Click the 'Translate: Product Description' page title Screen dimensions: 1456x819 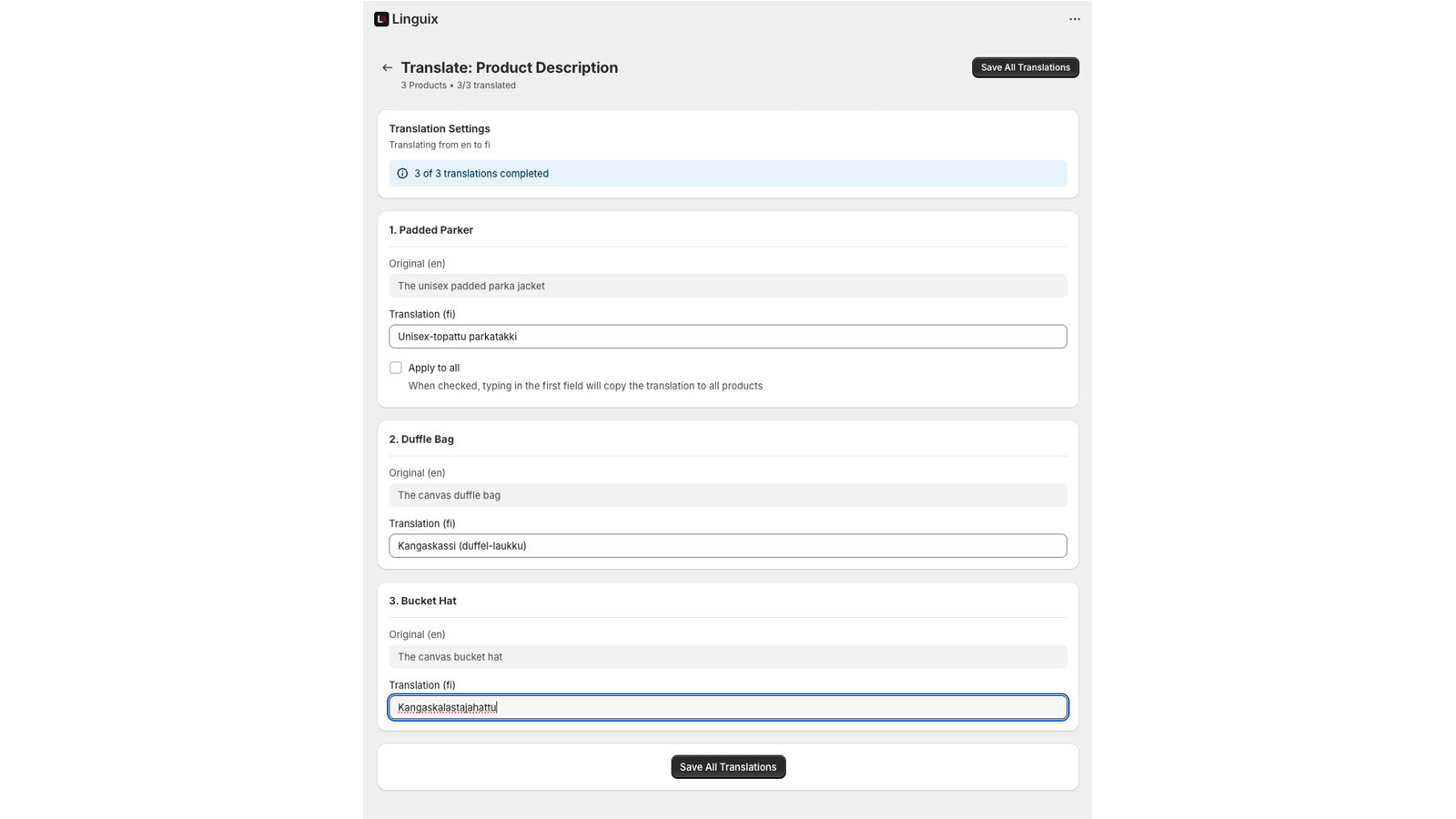(x=509, y=67)
